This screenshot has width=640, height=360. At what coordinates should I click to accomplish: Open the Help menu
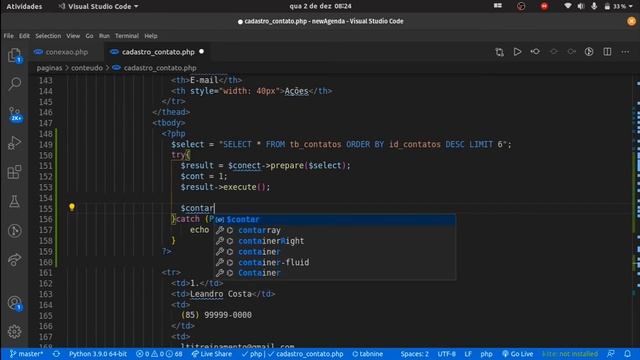[151, 36]
